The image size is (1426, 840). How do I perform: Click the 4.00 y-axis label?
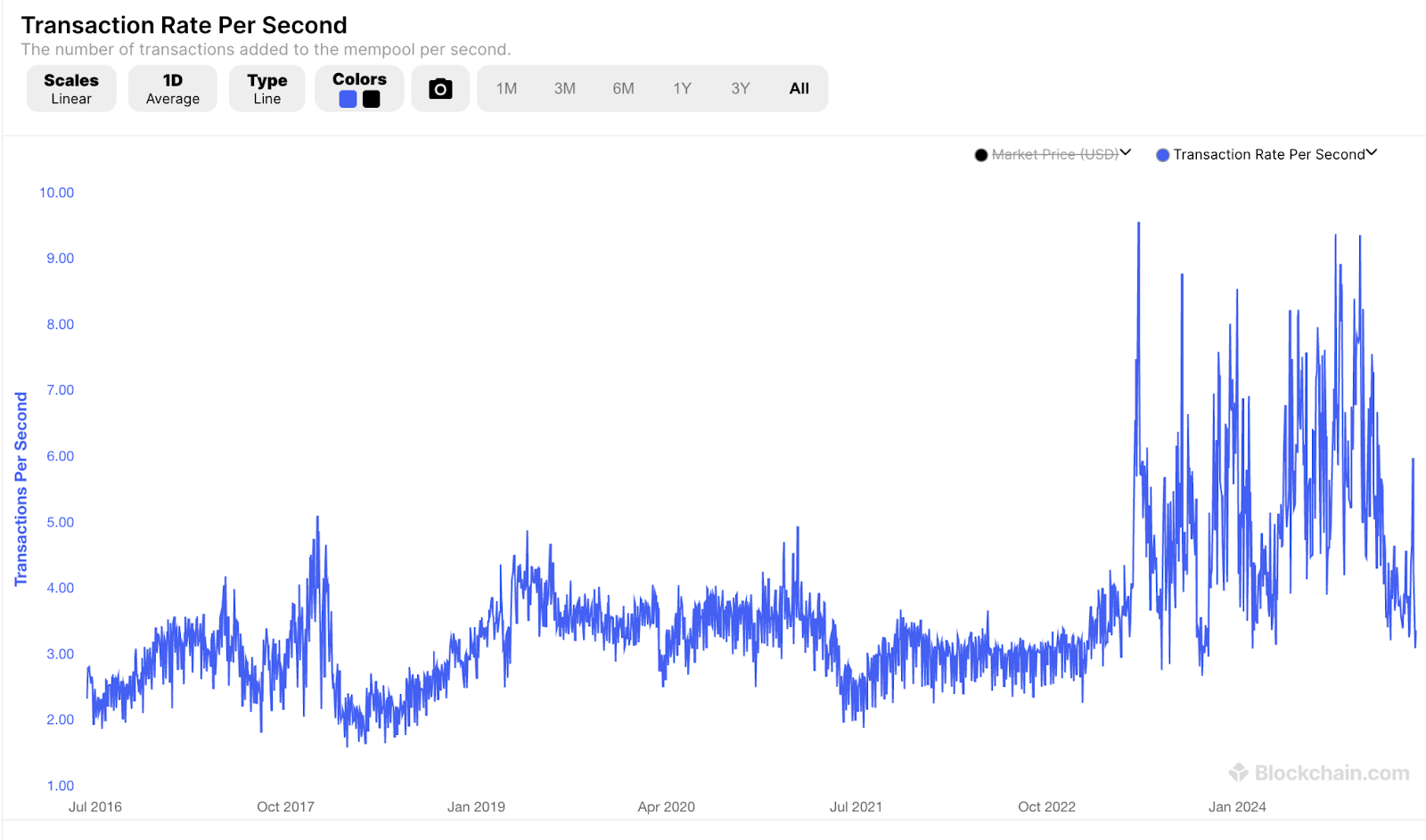click(61, 588)
